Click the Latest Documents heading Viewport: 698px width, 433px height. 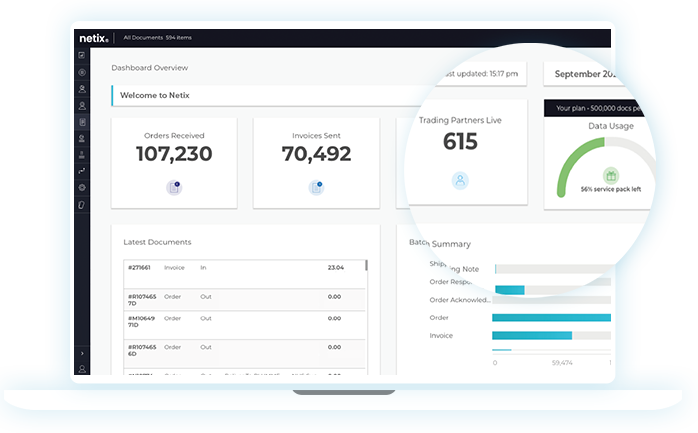pos(157,242)
